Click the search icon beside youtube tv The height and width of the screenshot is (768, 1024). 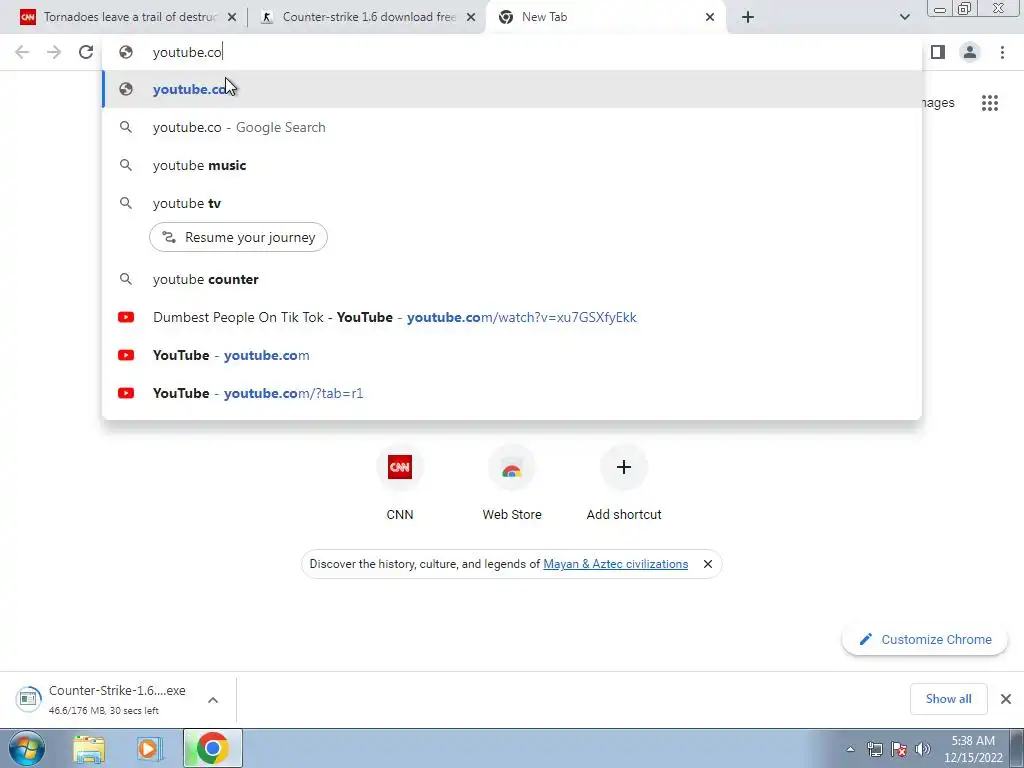(126, 203)
